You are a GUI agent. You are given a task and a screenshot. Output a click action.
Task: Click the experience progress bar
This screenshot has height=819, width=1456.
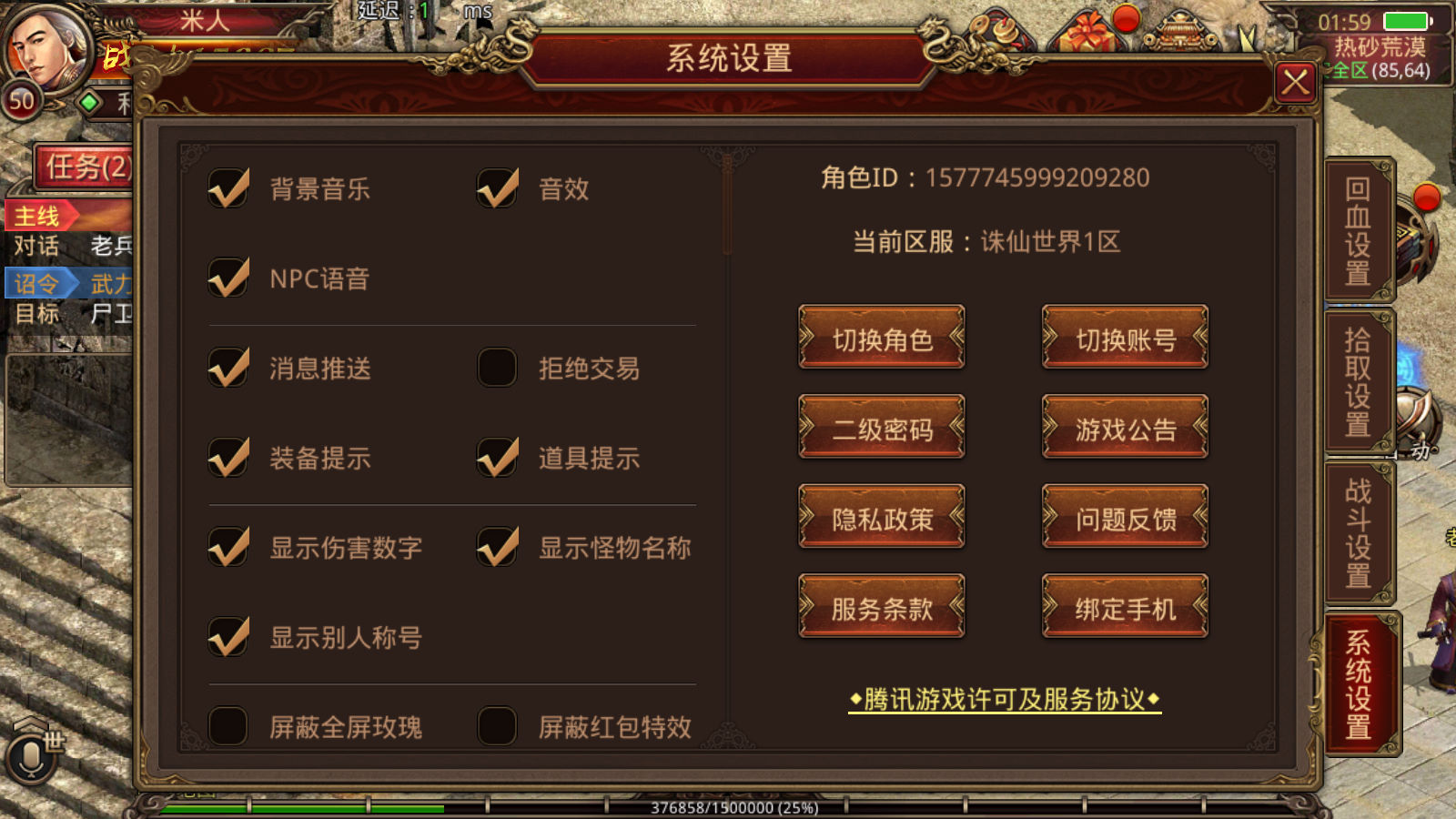[x=728, y=806]
